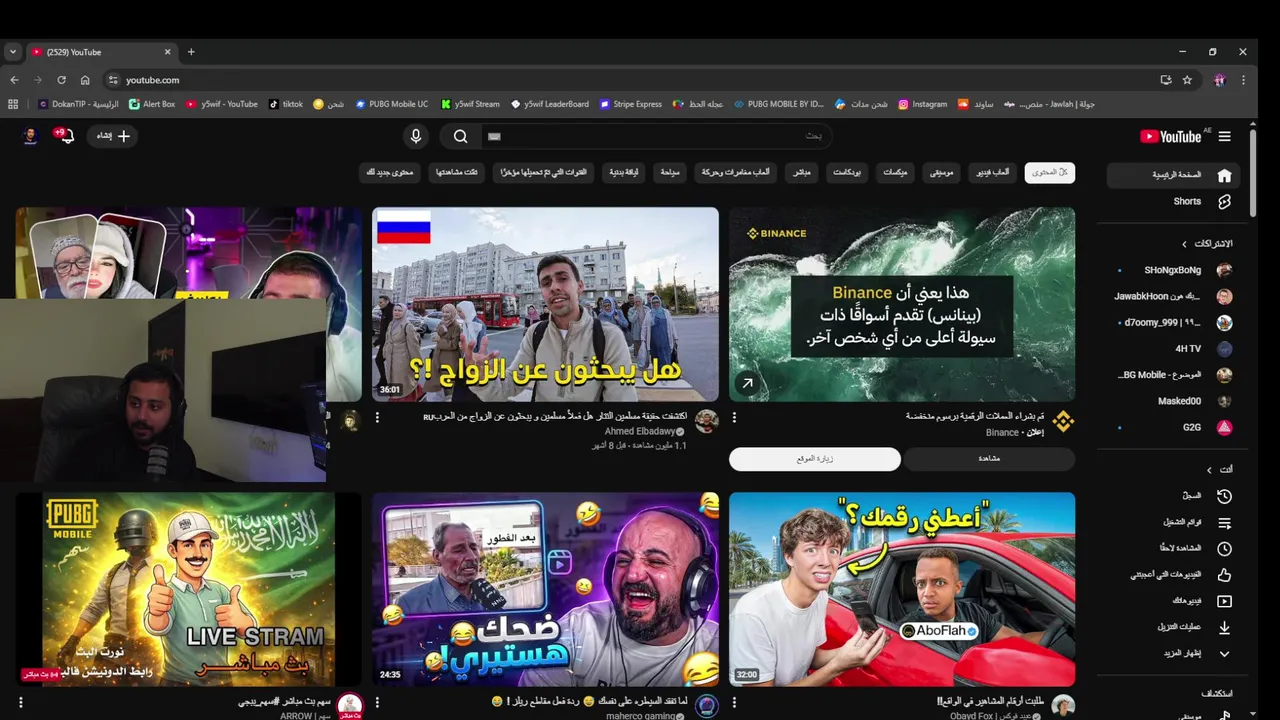The width and height of the screenshot is (1280, 720).
Task: Open Ahmed Elbadawy channel avatar
Action: click(706, 421)
